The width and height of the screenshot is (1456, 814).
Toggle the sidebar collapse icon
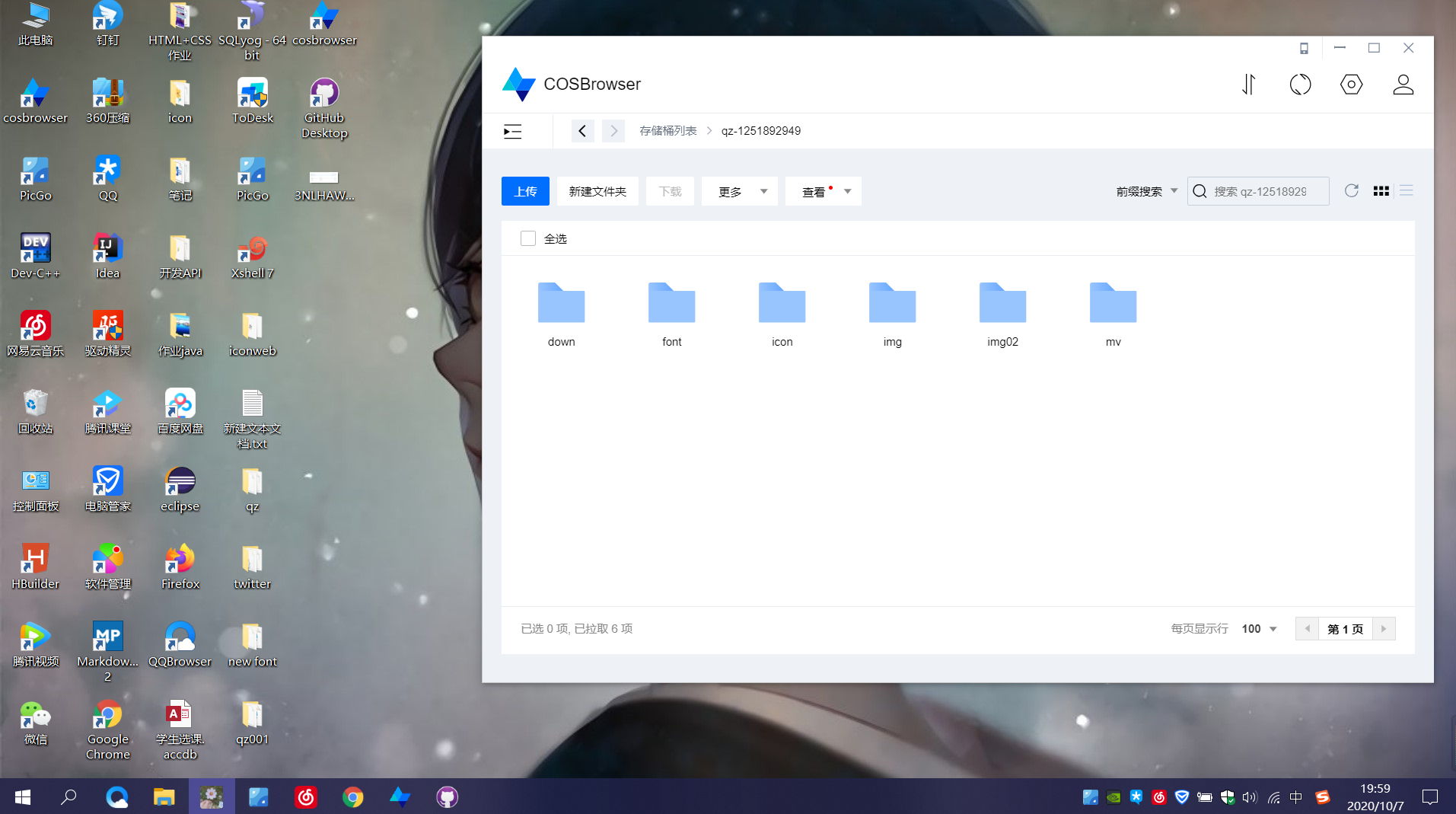pyautogui.click(x=512, y=131)
